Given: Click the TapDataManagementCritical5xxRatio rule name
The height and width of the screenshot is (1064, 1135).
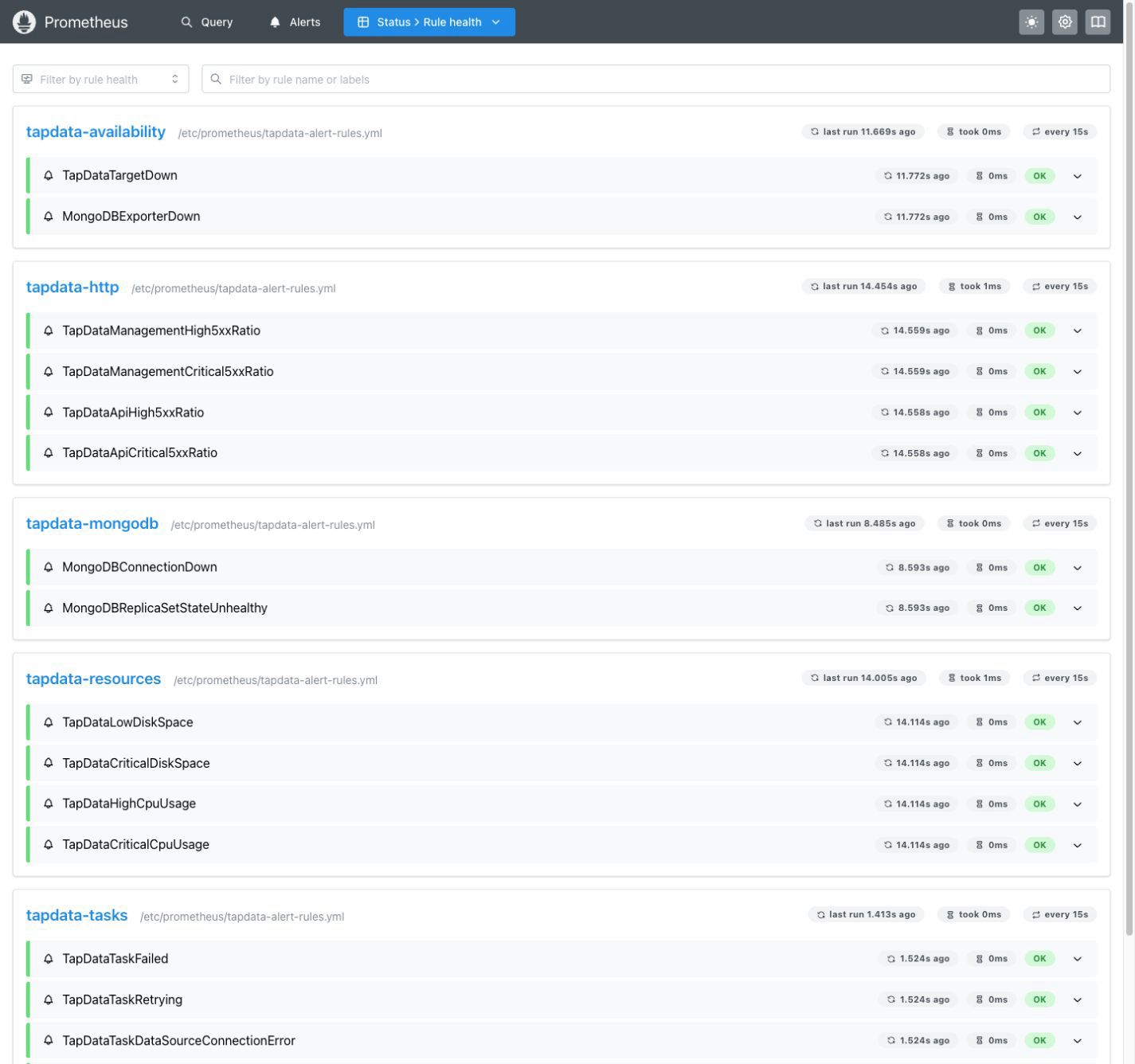Looking at the screenshot, I should 168,371.
